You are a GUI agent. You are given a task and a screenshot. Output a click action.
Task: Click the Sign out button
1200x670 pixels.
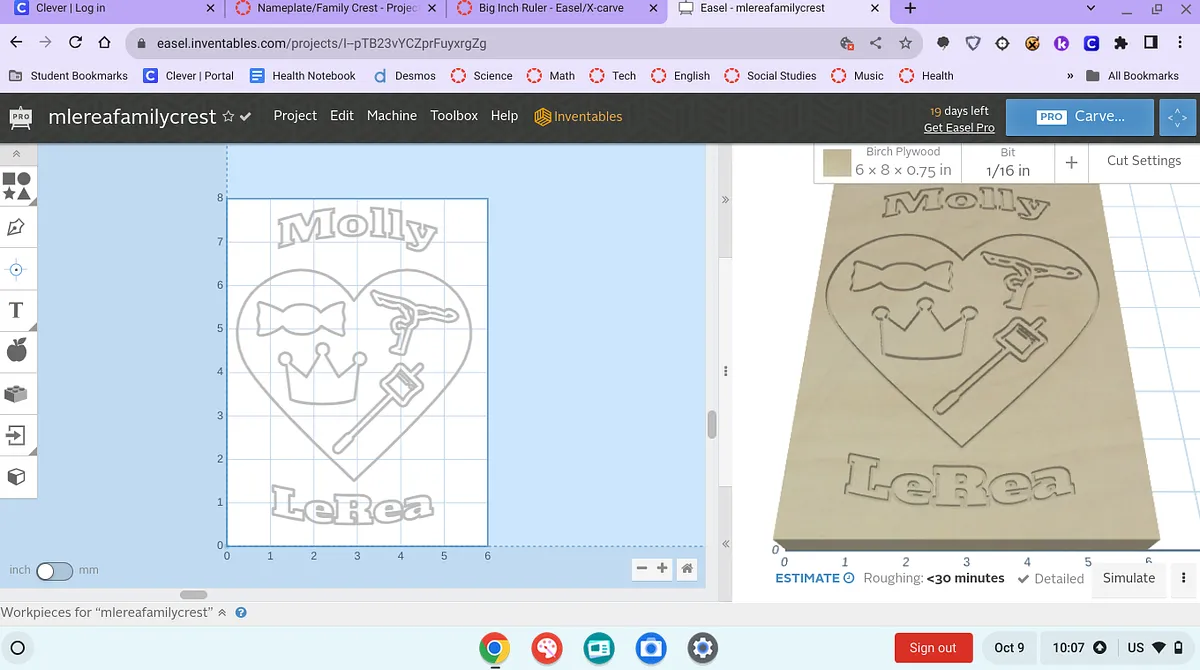pos(932,648)
